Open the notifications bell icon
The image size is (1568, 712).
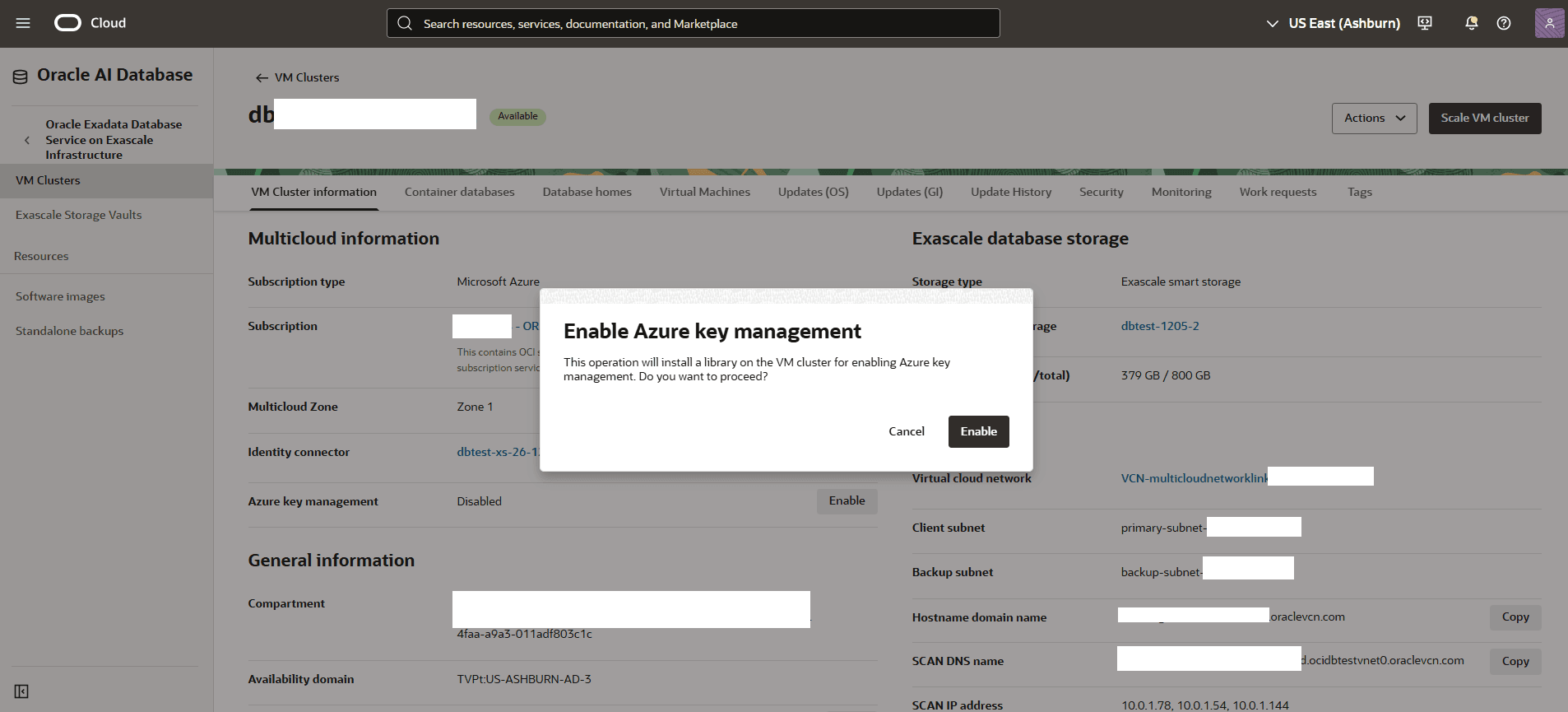[1472, 23]
